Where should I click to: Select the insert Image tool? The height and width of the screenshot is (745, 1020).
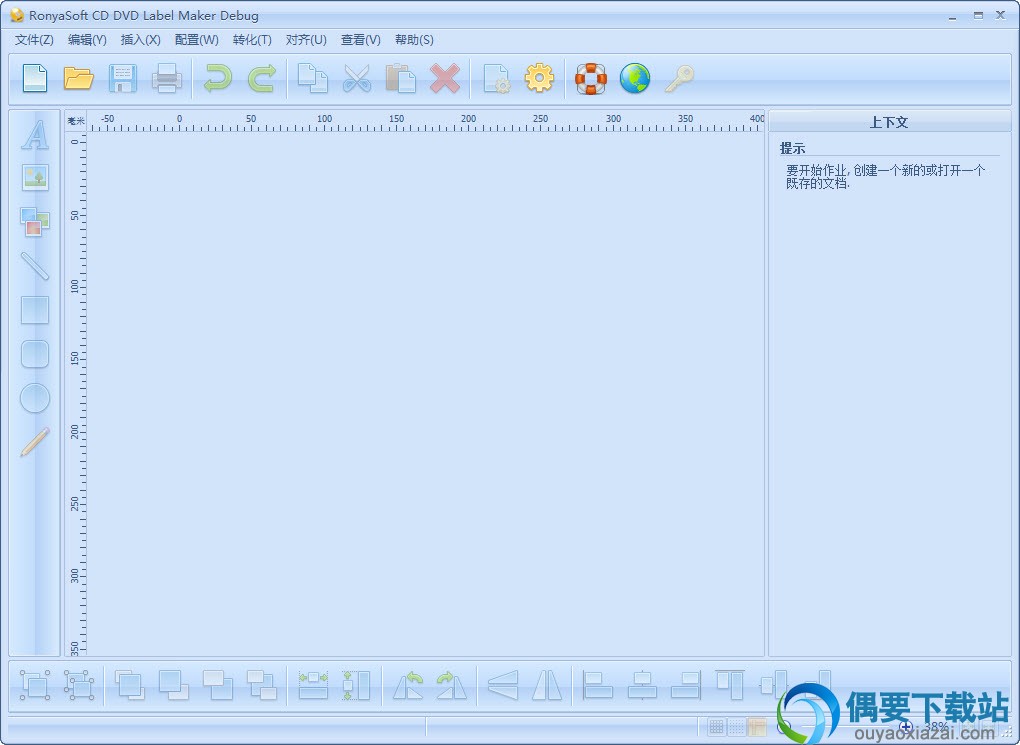(35, 178)
